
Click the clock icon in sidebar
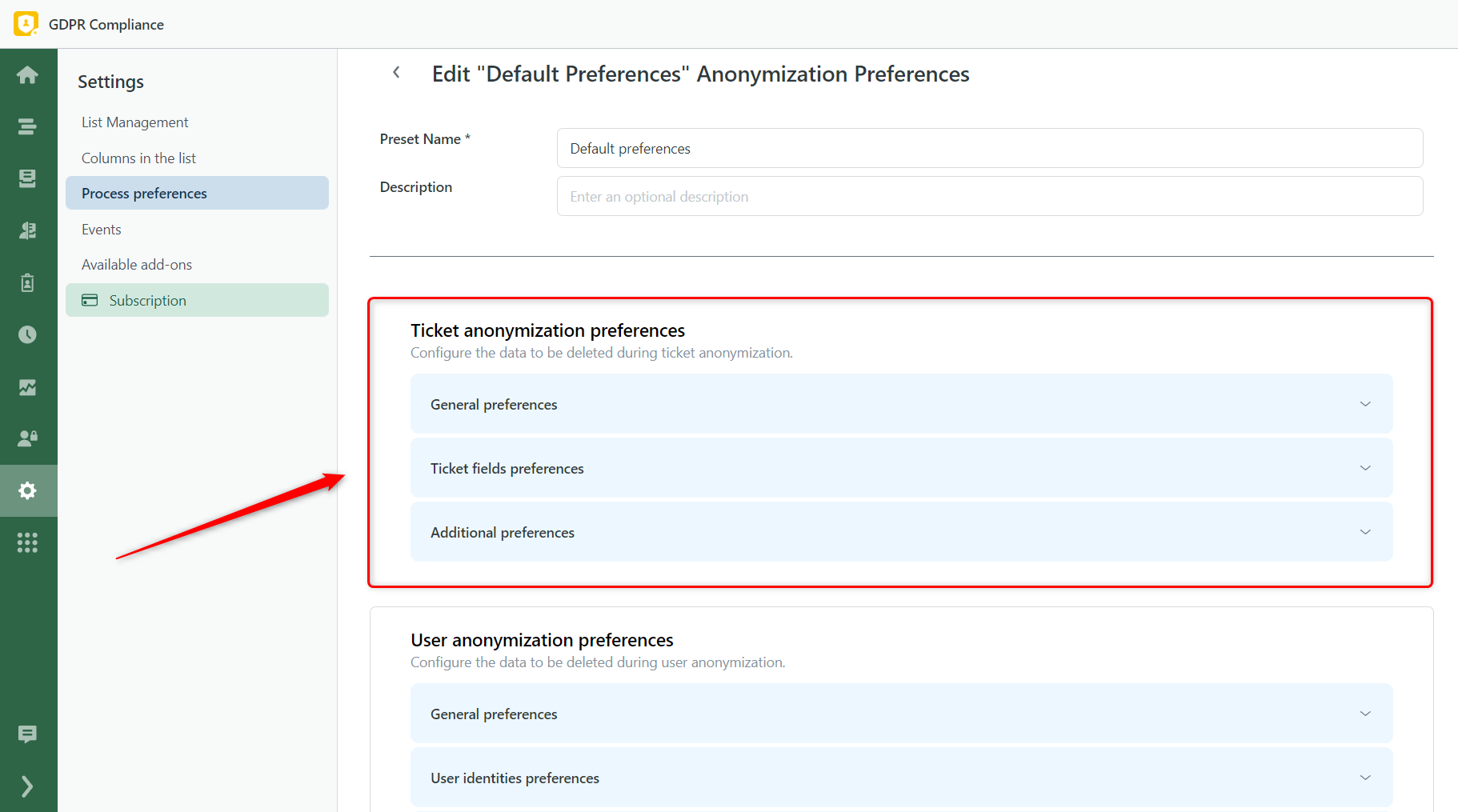pyautogui.click(x=28, y=334)
